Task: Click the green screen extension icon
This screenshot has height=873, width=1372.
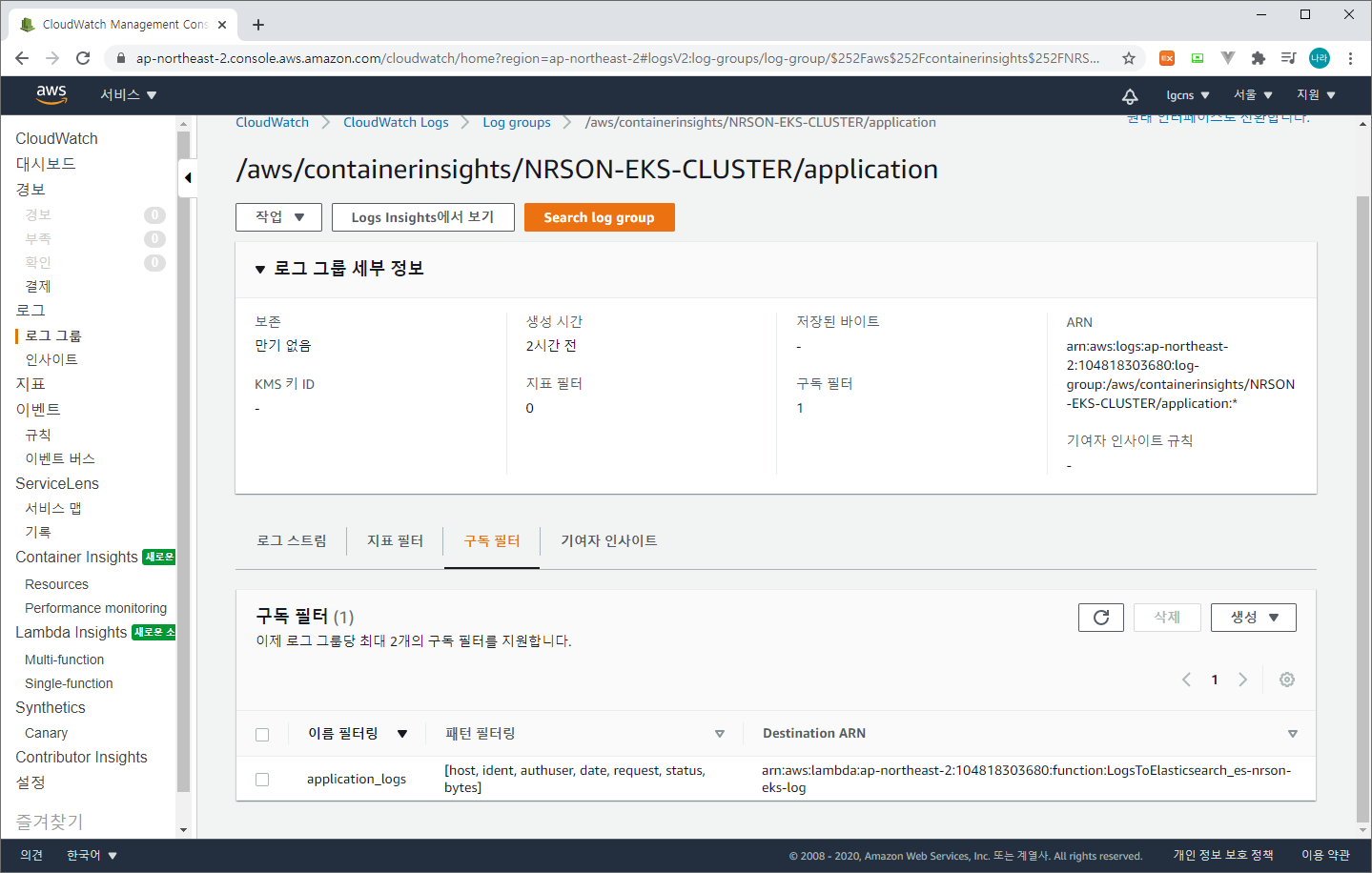Action: tap(1198, 58)
